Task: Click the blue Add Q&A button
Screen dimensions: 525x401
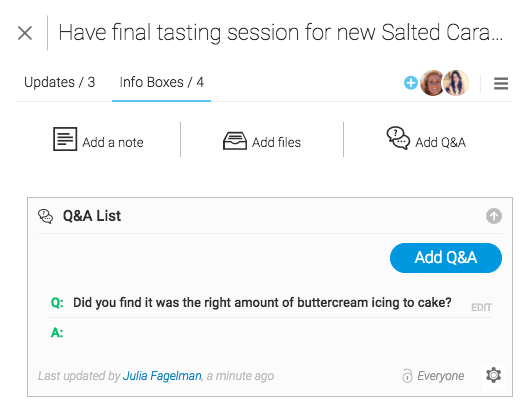Action: [446, 258]
